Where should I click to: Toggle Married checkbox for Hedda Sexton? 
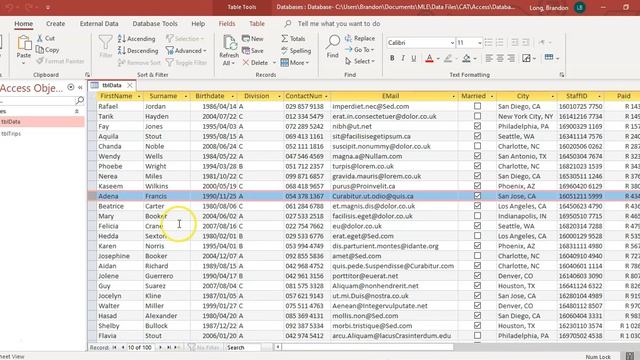[x=477, y=236]
